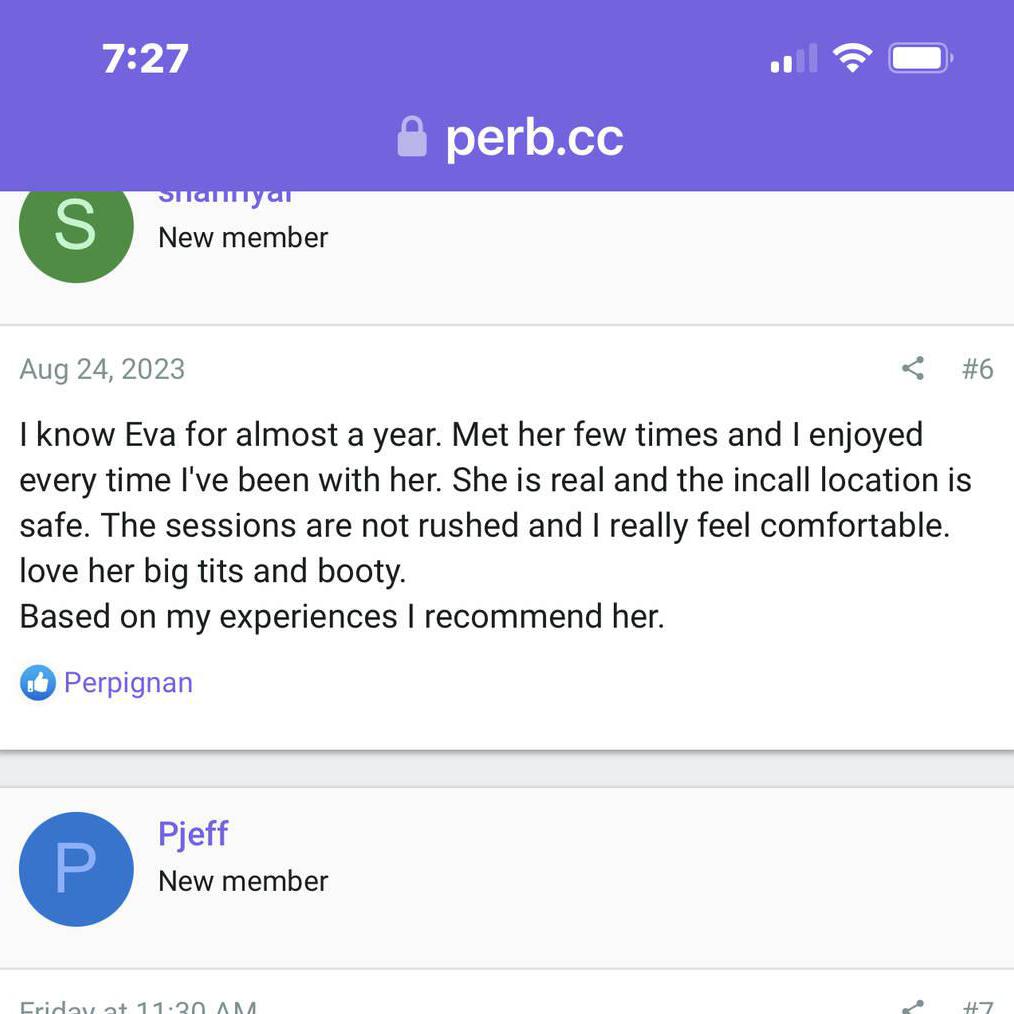Share post #7 using its share icon
The image size is (1014, 1014).
[x=912, y=1007]
